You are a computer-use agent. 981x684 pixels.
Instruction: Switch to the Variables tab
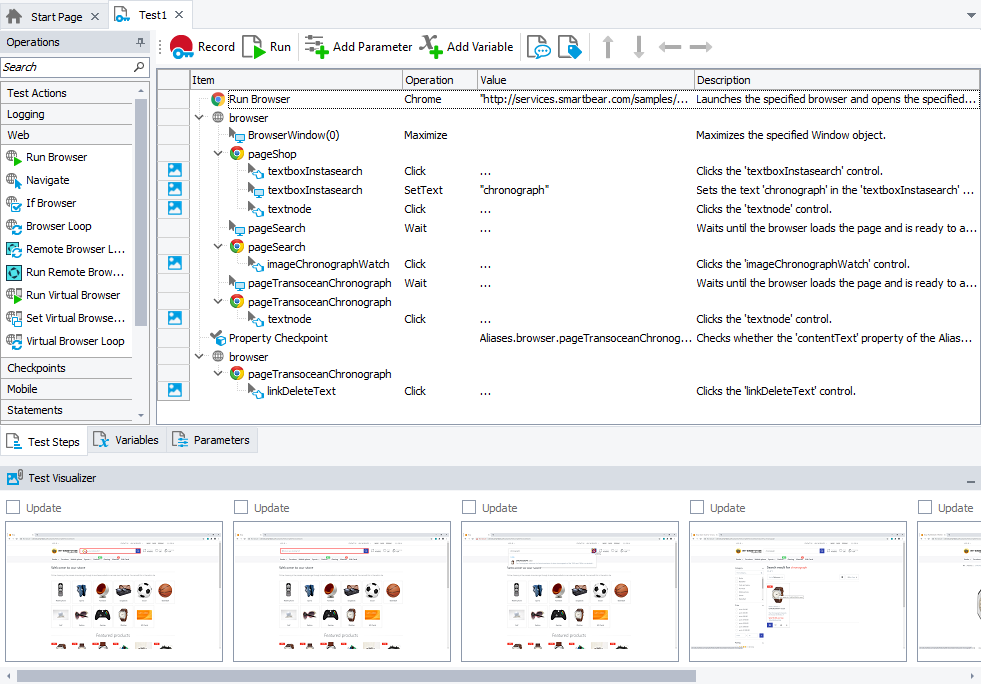pyautogui.click(x=126, y=440)
